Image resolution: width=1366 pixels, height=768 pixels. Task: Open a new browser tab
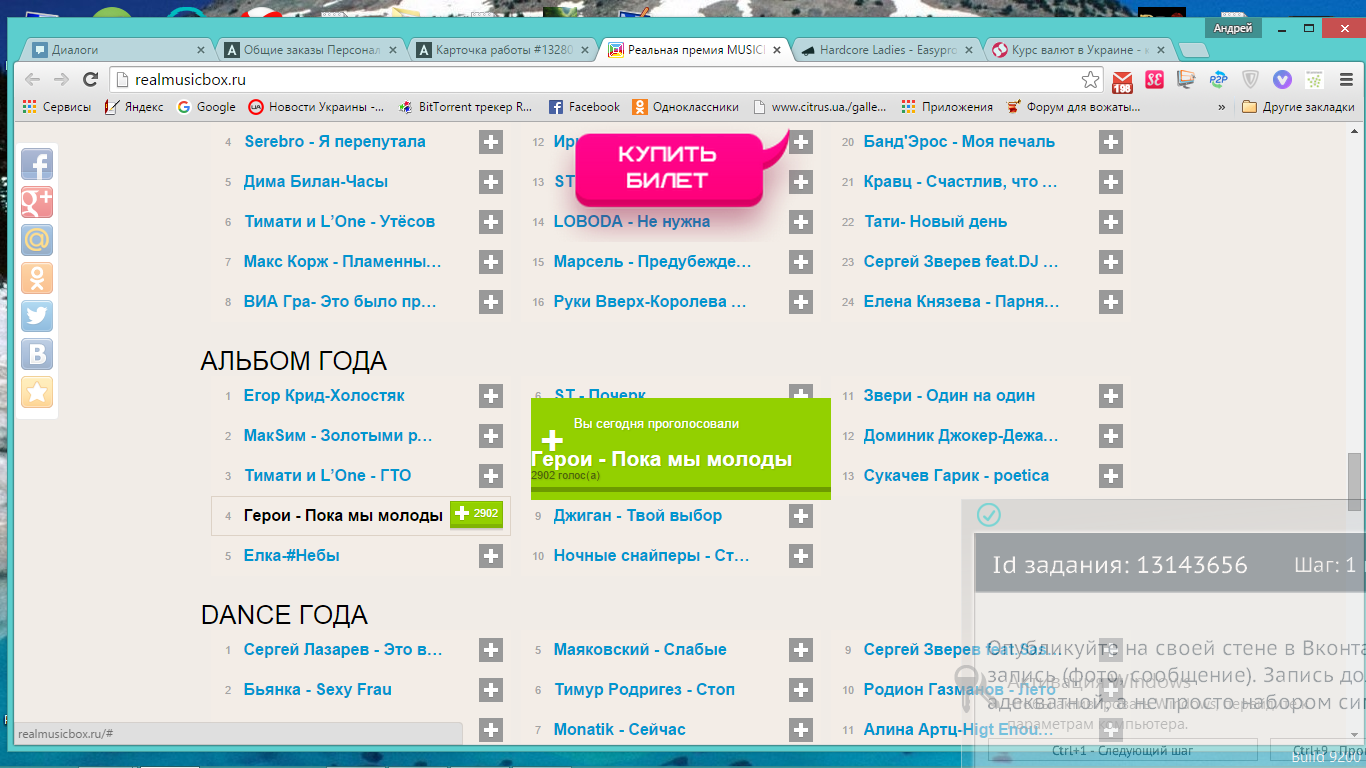1193,50
